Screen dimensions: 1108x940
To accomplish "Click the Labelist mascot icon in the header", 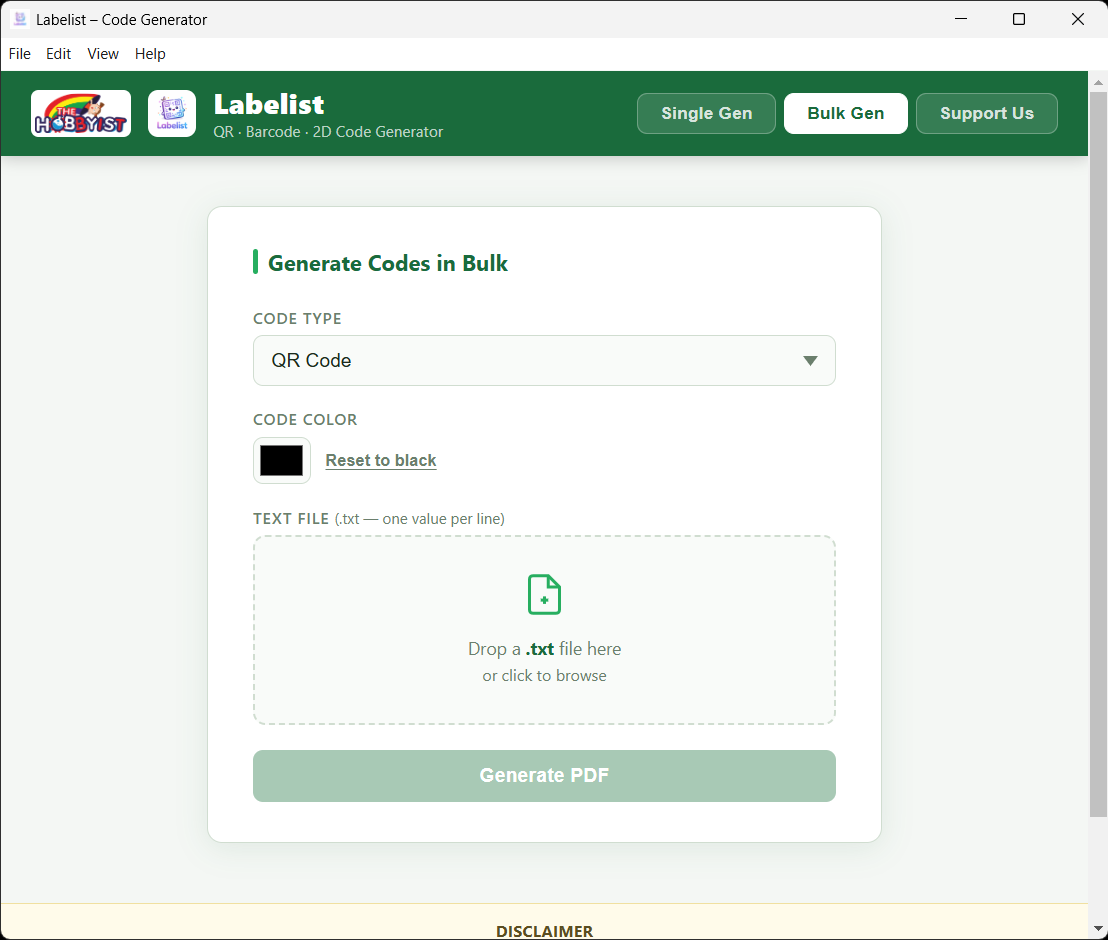I will tap(171, 113).
